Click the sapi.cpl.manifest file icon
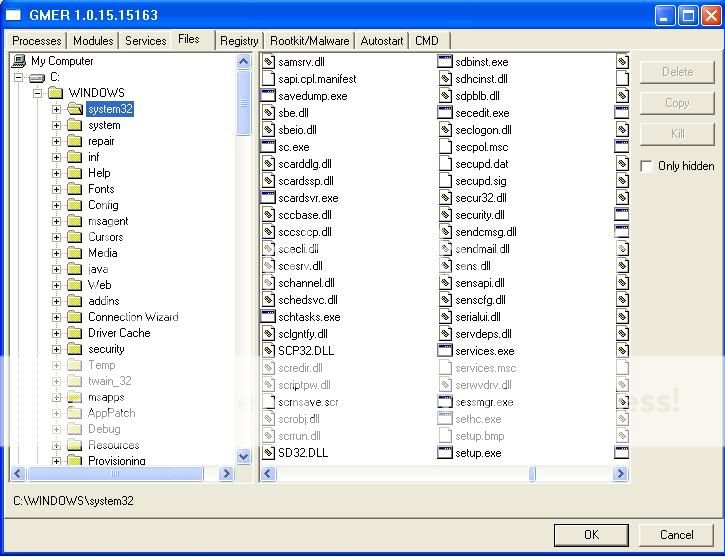The image size is (725, 557). coord(268,79)
